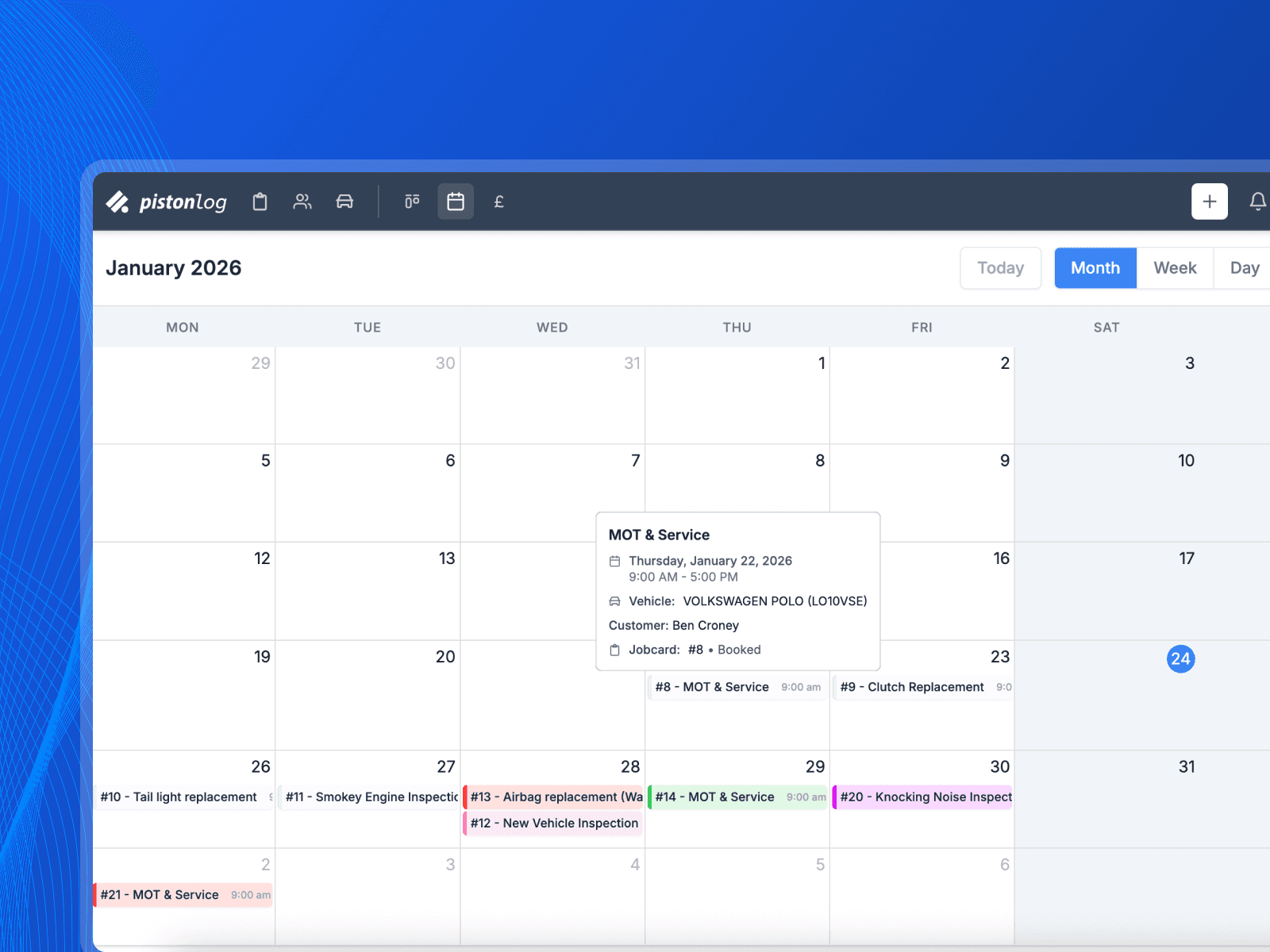Open the Vehicles section via the car icon
The width and height of the screenshot is (1270, 952).
[344, 202]
